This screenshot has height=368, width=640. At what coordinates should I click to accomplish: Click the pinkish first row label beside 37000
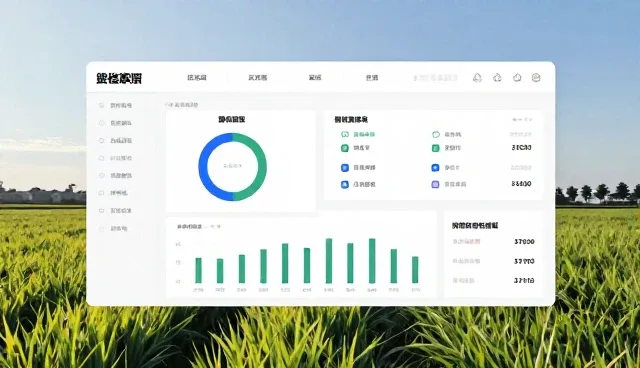[x=466, y=242]
